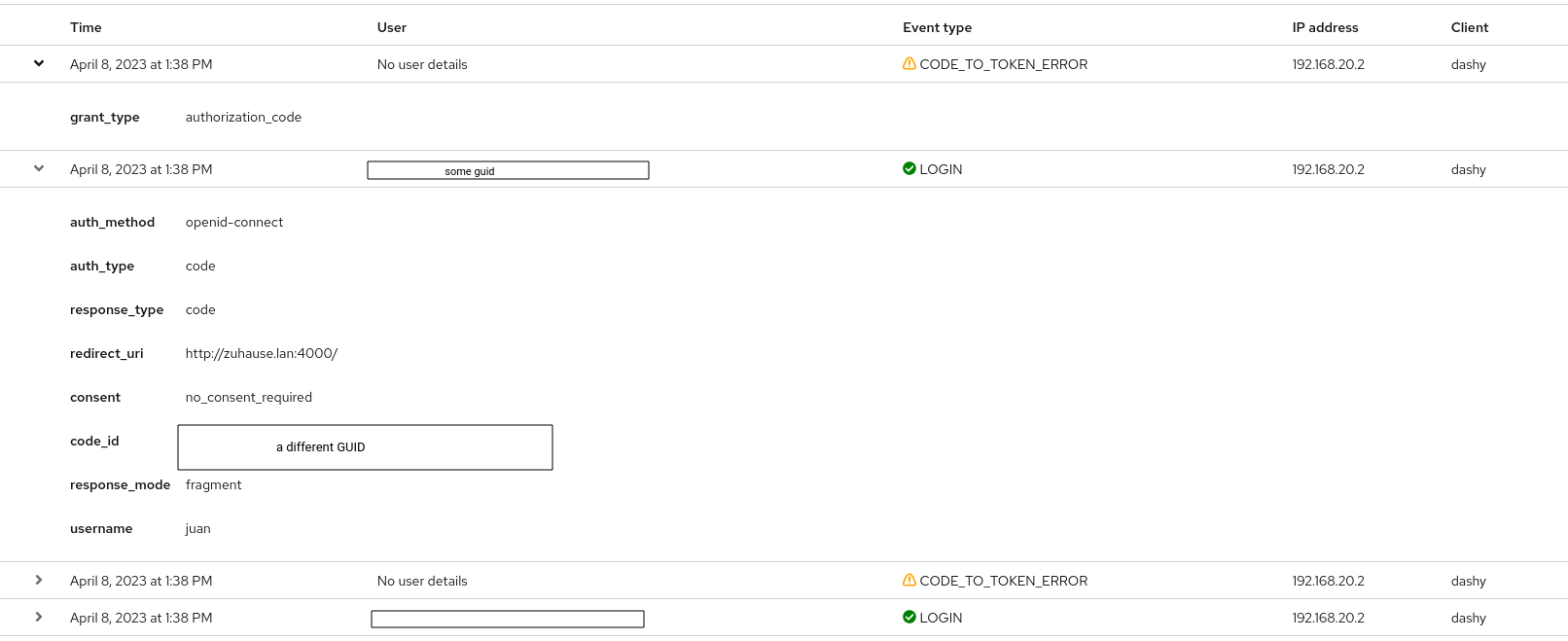
Task: Click the username label
Action: pyautogui.click(x=101, y=529)
